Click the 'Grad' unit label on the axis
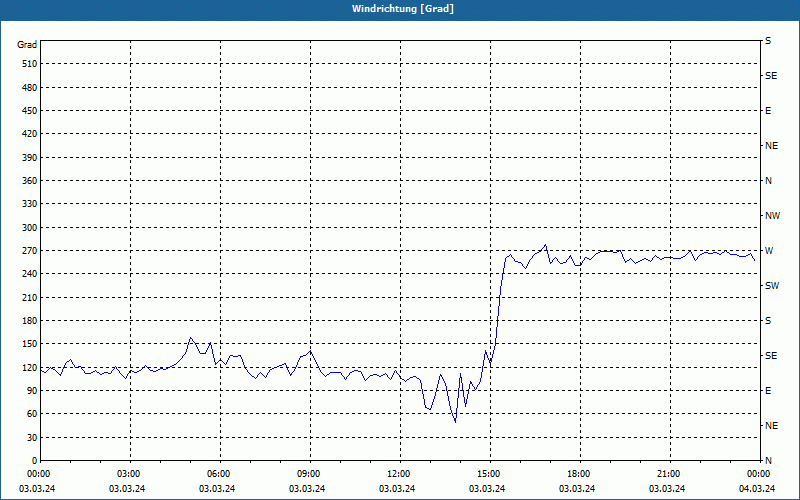The width and height of the screenshot is (800, 500). (x=27, y=45)
